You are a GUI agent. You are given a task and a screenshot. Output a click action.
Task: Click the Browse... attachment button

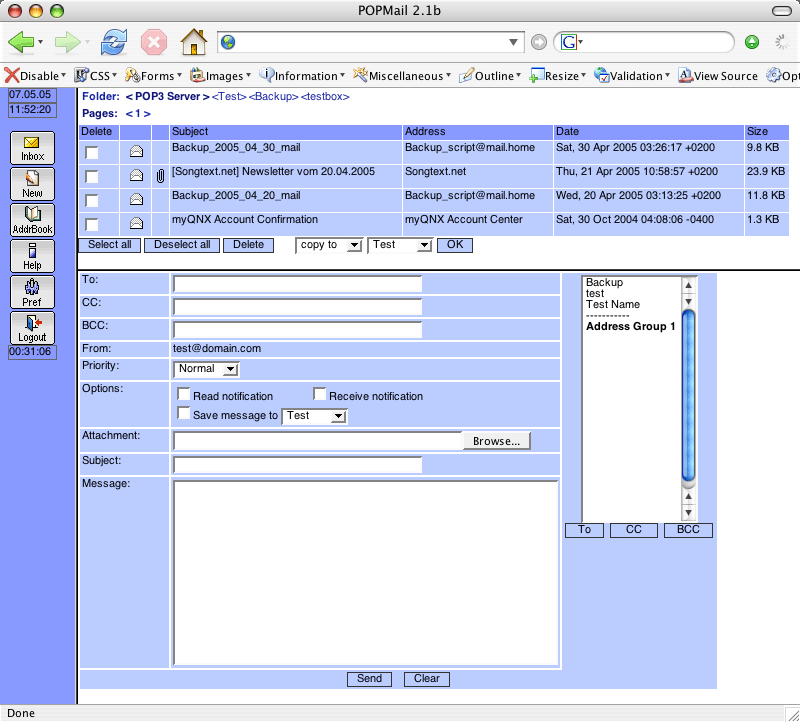coord(496,441)
